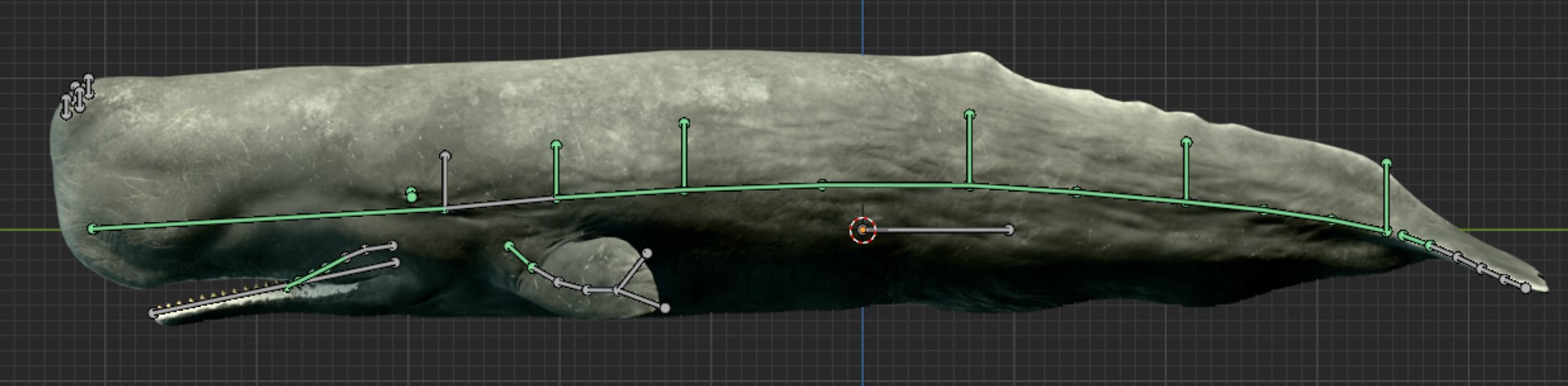Click the branching joint inside the pectoral fin

[x=617, y=290]
